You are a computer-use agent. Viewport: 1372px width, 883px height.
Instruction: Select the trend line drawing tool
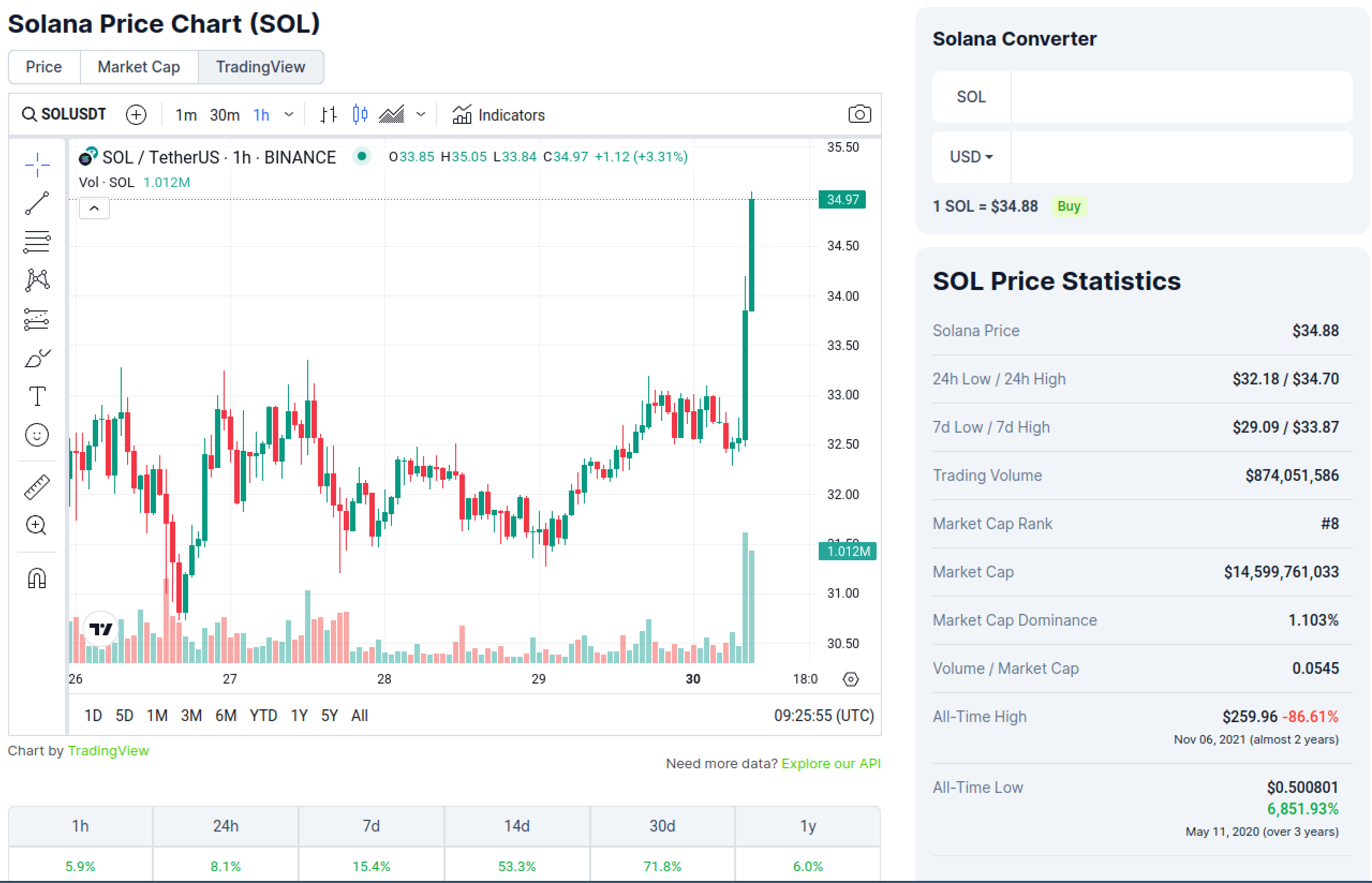click(x=38, y=204)
